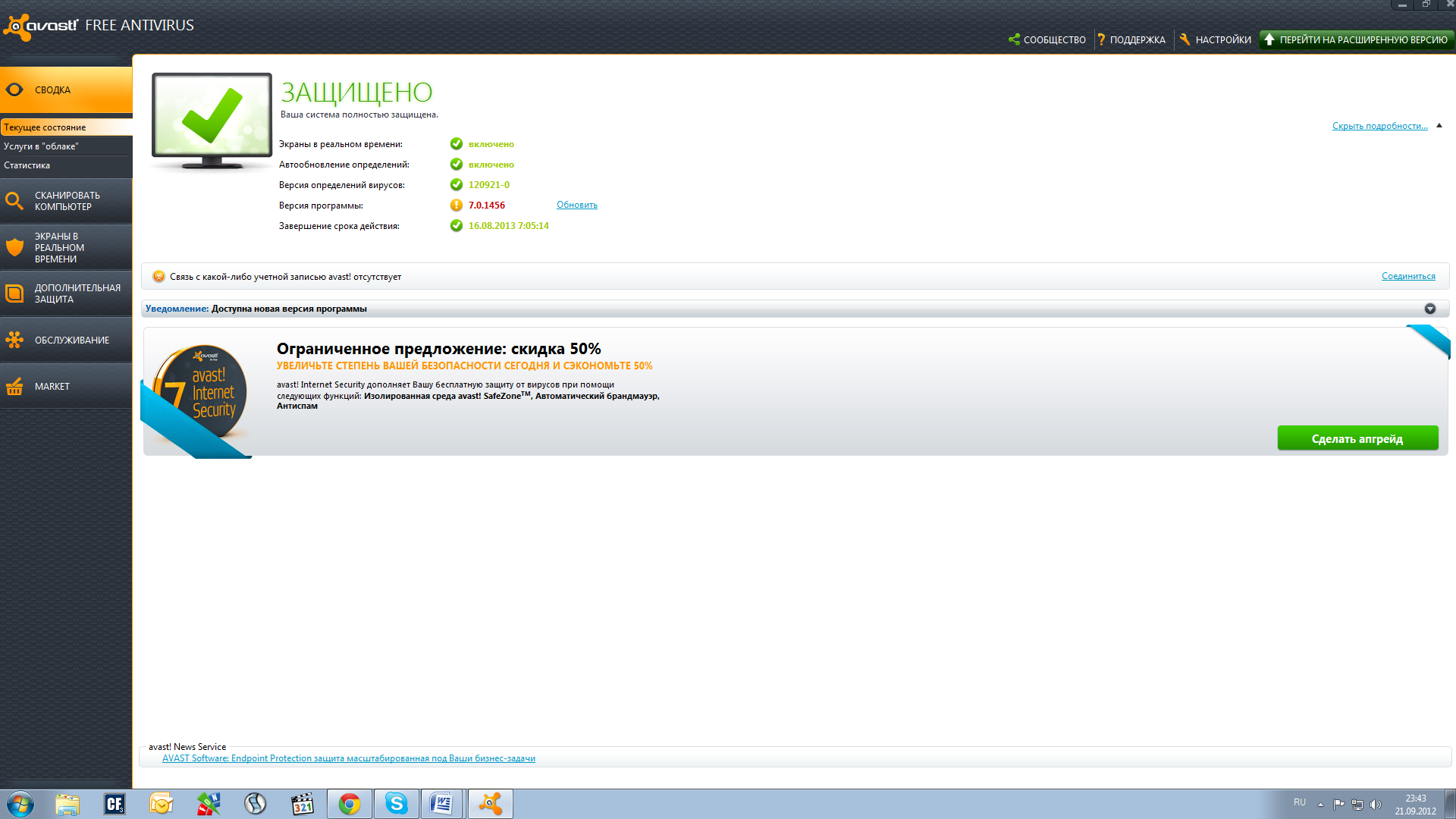Click the real-time shields shield icon
1456x819 pixels.
point(14,247)
